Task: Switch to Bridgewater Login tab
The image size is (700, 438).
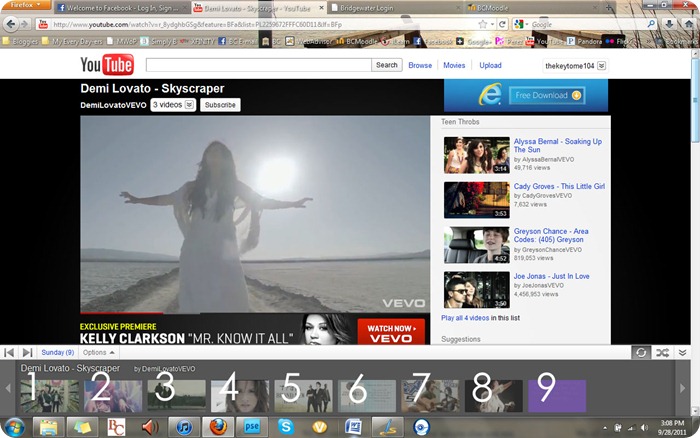Action: (x=395, y=8)
